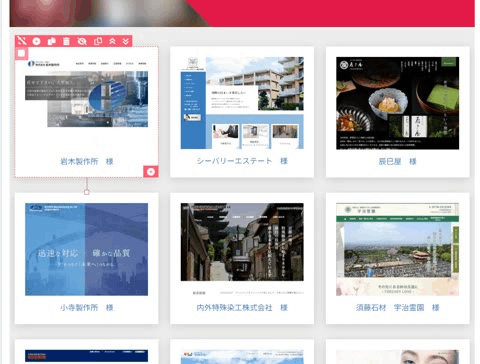Screen dimensions: 480x364
Task: Click the add circle plus icon in toolbar
Action: coord(37,41)
